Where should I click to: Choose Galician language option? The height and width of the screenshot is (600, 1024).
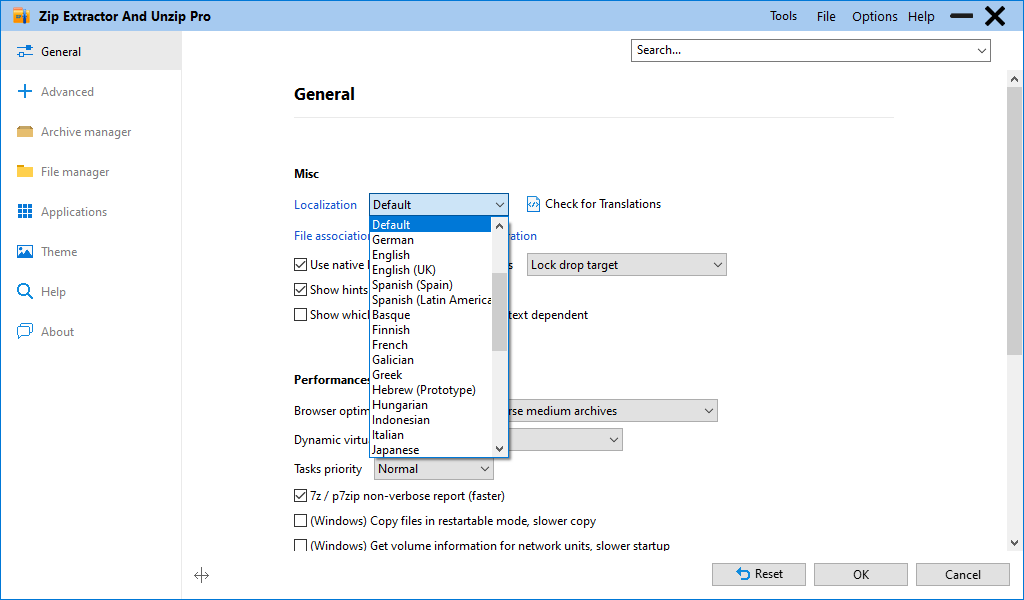[x=430, y=360]
